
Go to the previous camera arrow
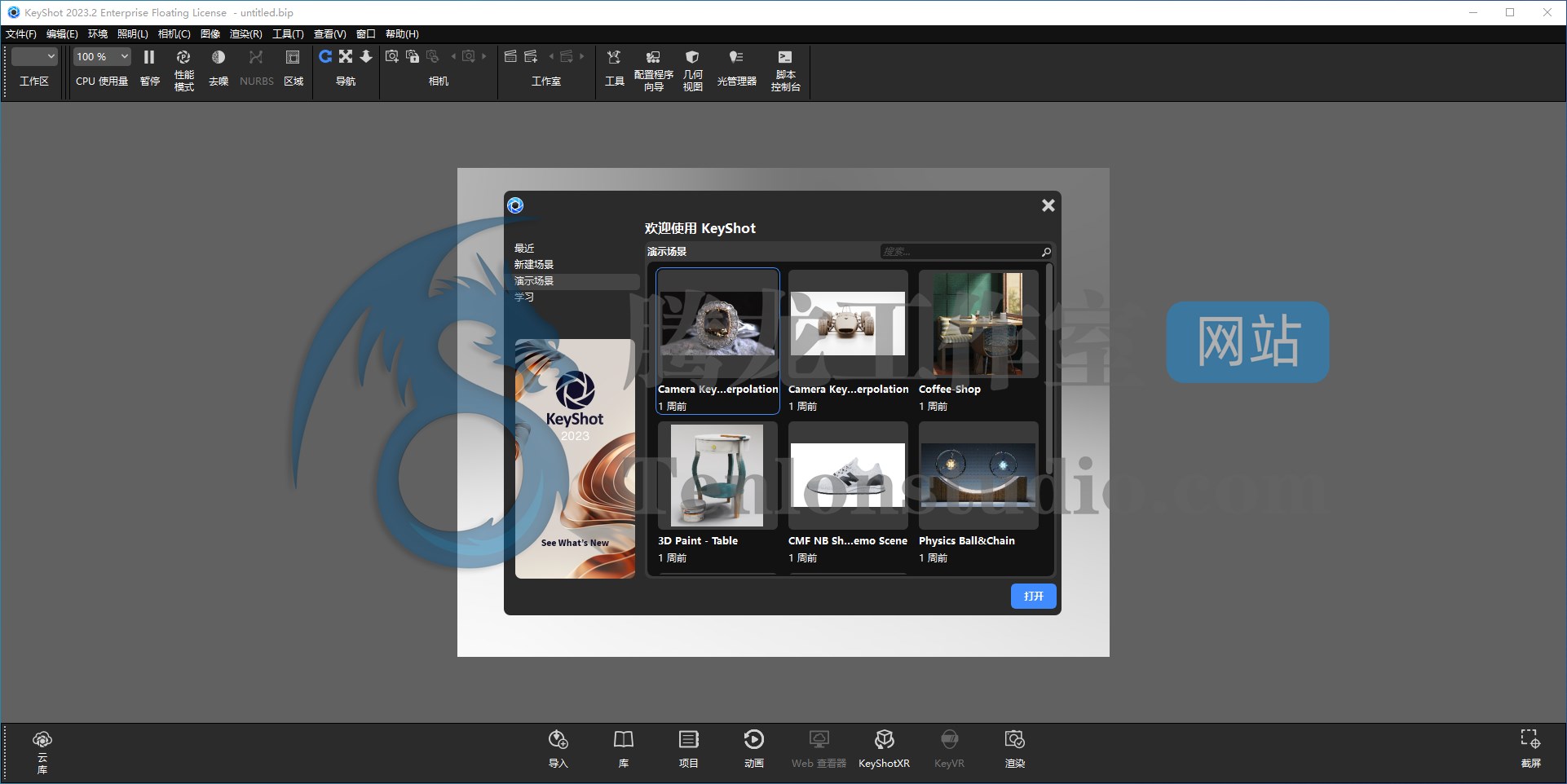(453, 56)
